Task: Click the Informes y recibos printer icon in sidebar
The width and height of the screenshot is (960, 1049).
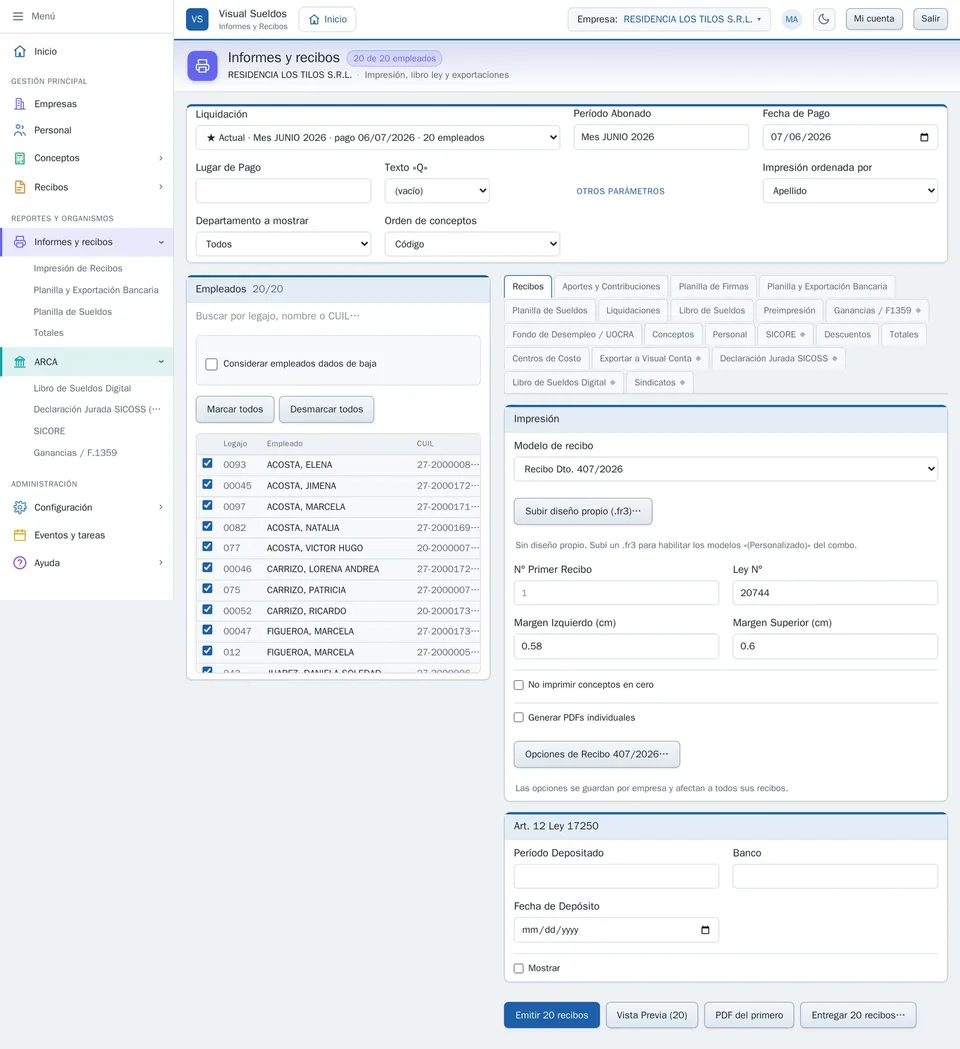Action: [x=20, y=242]
